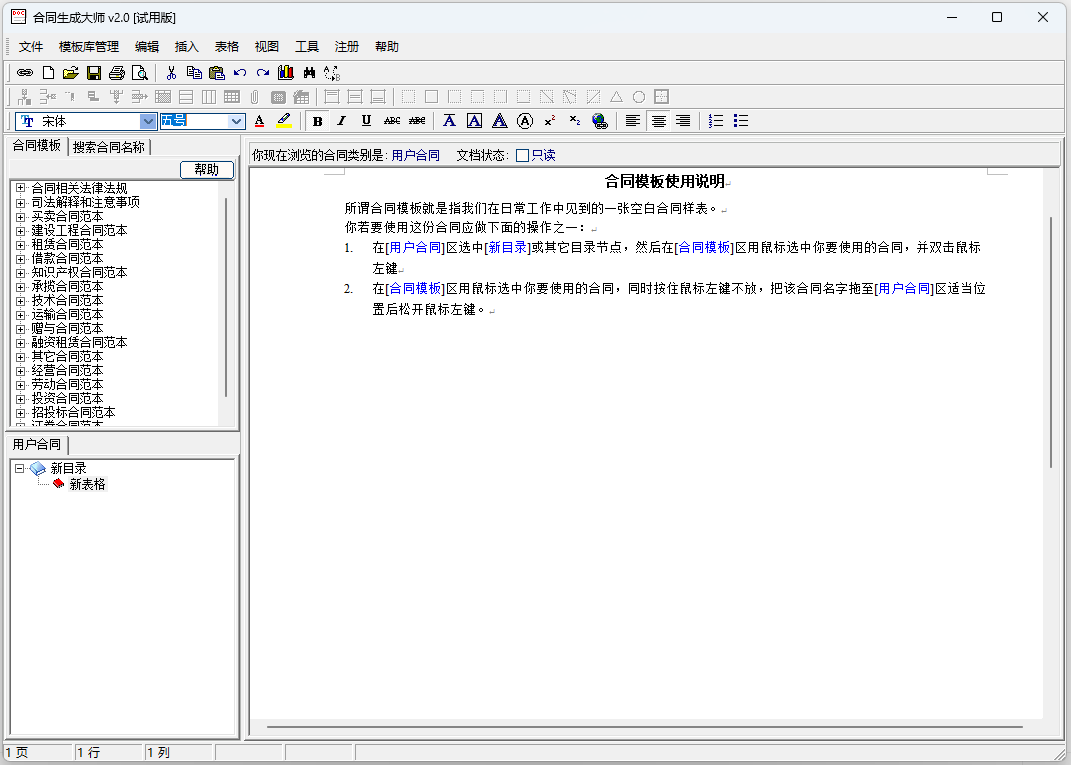Image resolution: width=1071 pixels, height=765 pixels.
Task: Open the 宋体 font dropdown
Action: point(148,121)
